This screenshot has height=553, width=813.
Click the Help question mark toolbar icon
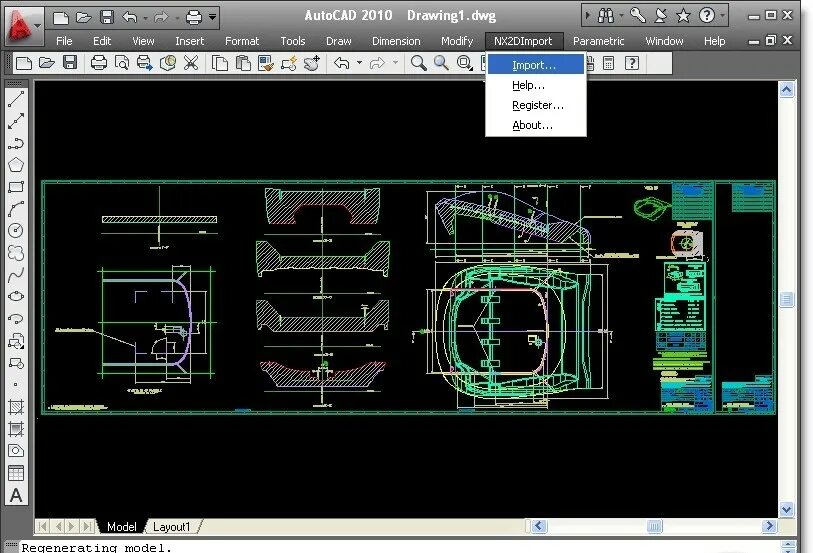632,63
